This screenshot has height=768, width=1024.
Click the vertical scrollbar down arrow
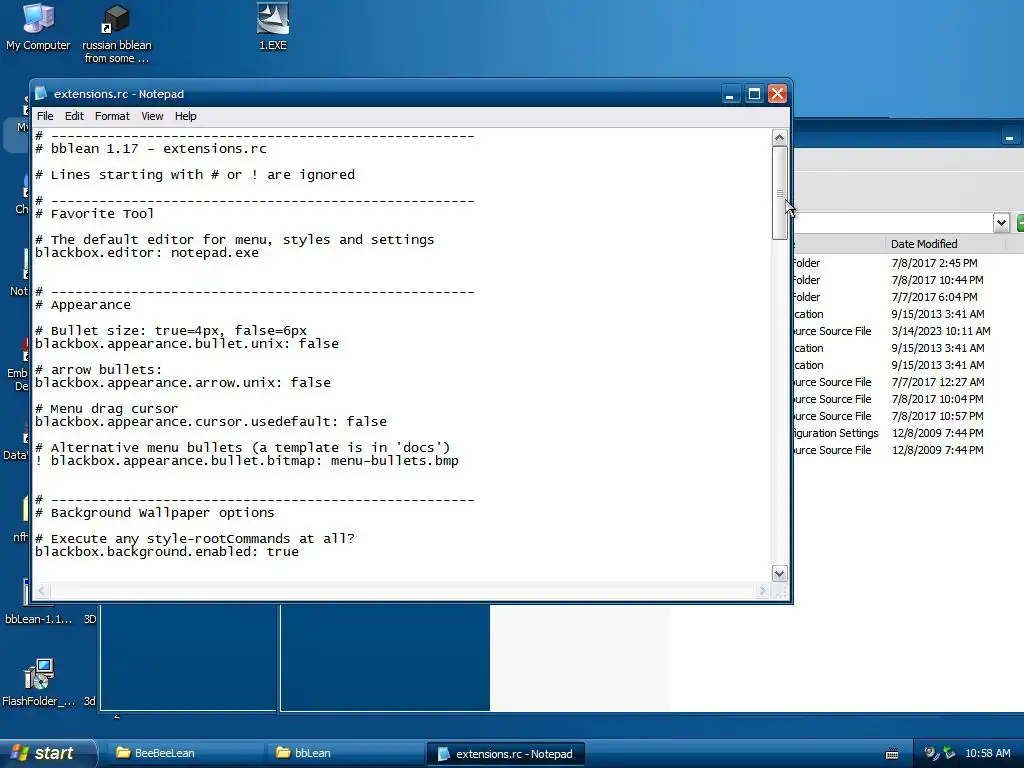click(779, 573)
